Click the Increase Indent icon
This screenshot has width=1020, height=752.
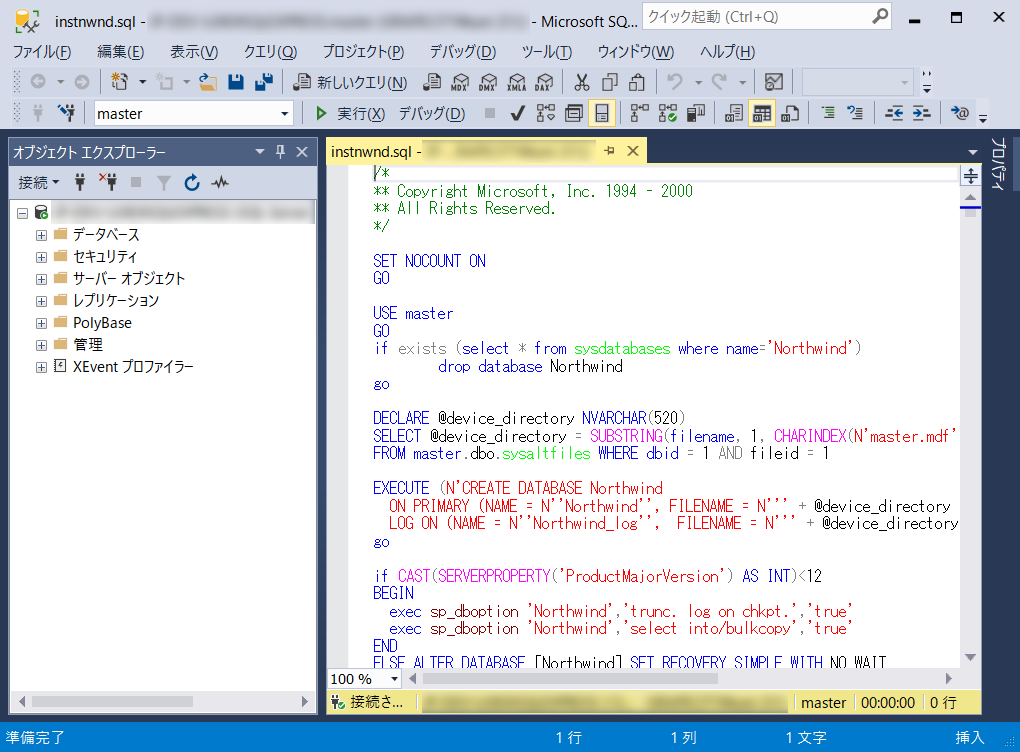(921, 114)
